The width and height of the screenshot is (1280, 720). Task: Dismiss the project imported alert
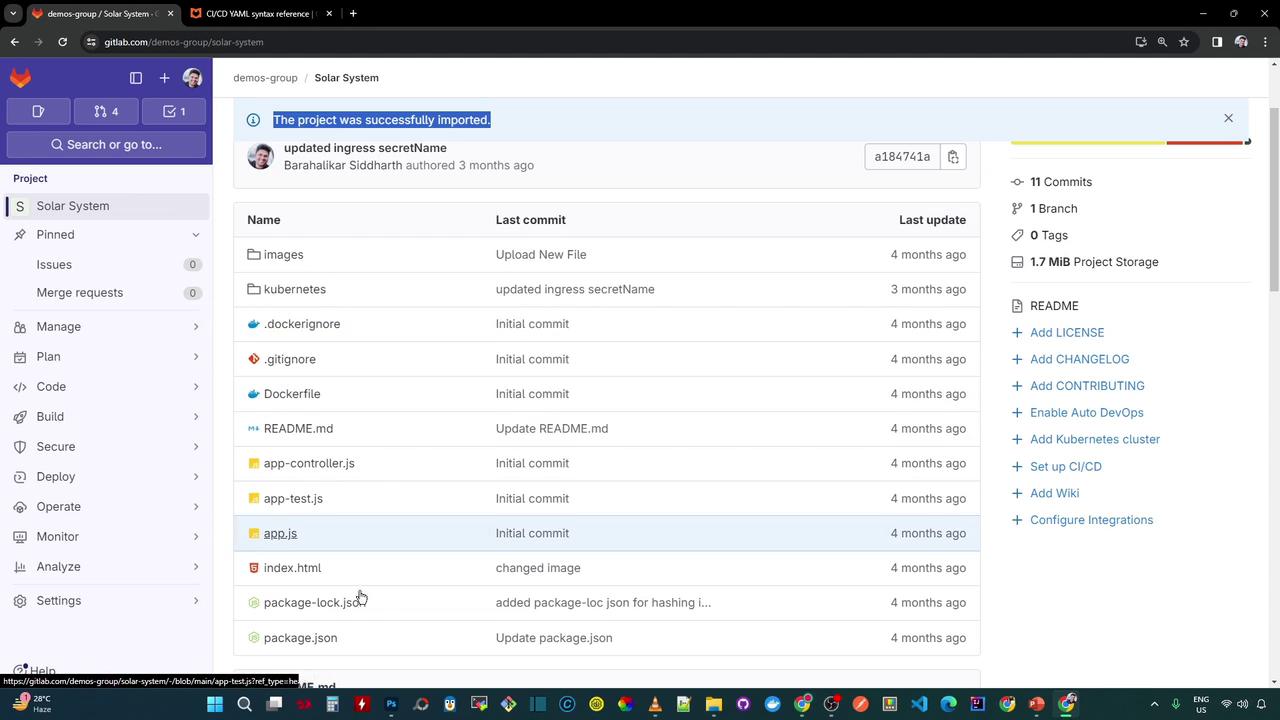point(1228,118)
